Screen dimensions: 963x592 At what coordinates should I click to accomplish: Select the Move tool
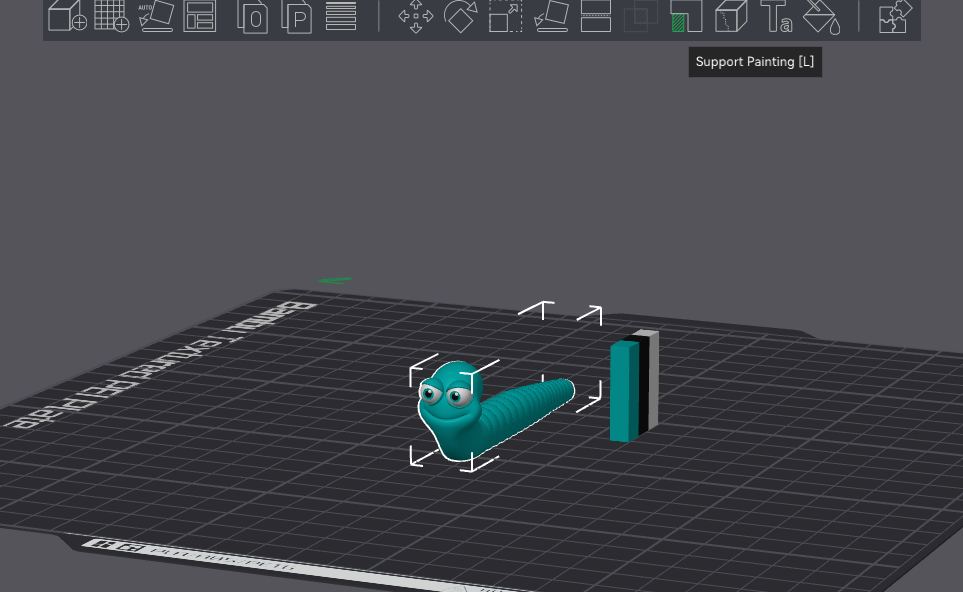(416, 16)
